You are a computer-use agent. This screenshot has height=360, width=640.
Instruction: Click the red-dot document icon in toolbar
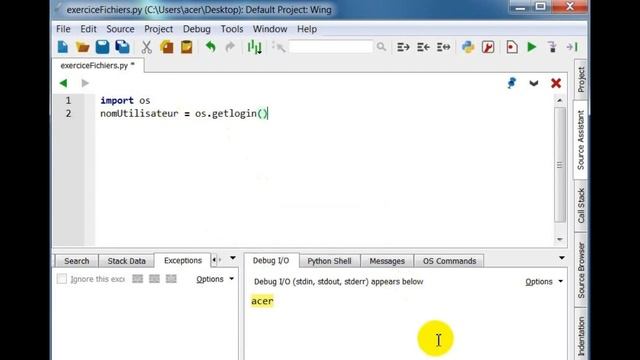tap(512, 47)
